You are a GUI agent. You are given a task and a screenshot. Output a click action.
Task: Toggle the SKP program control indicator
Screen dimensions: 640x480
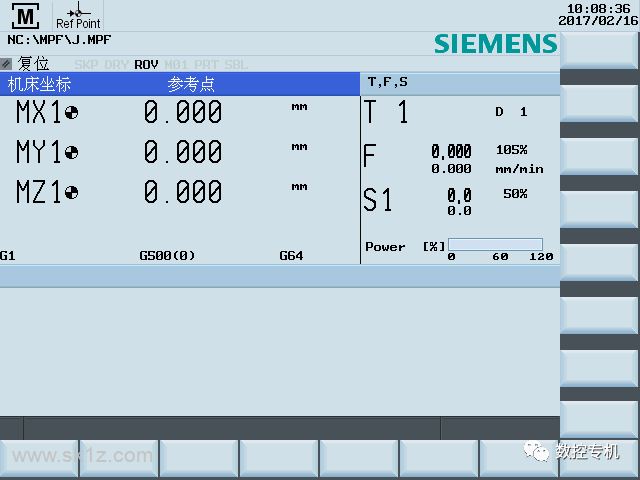pyautogui.click(x=86, y=65)
